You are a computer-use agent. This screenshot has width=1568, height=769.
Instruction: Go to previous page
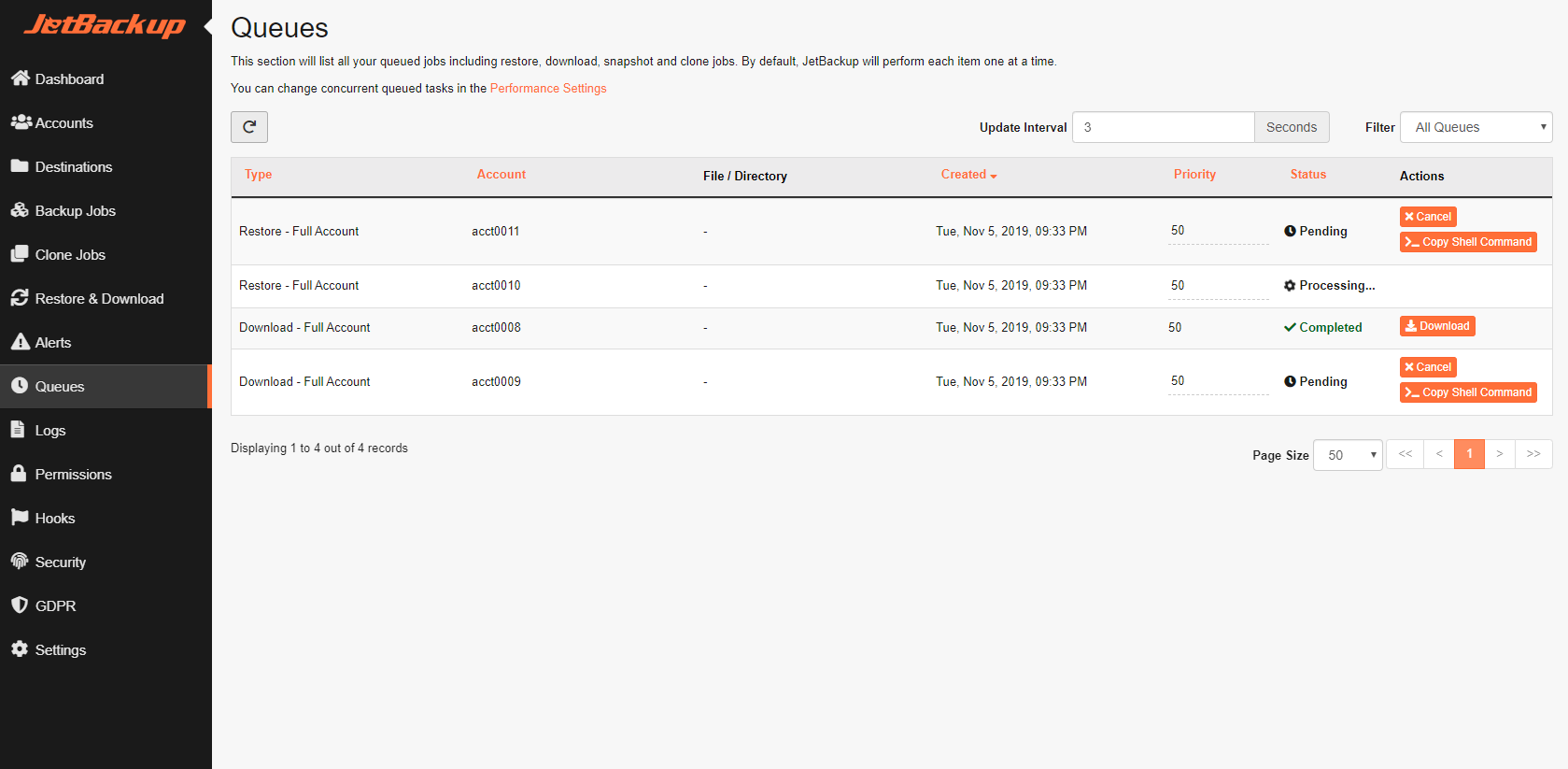1439,454
